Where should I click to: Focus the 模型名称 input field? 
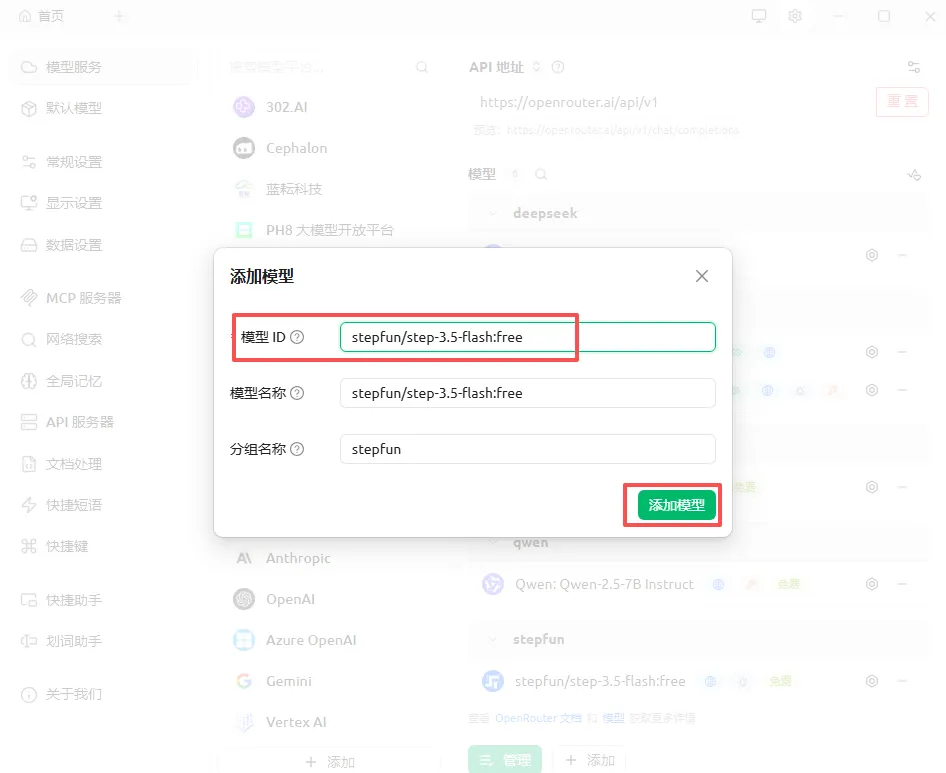click(527, 393)
